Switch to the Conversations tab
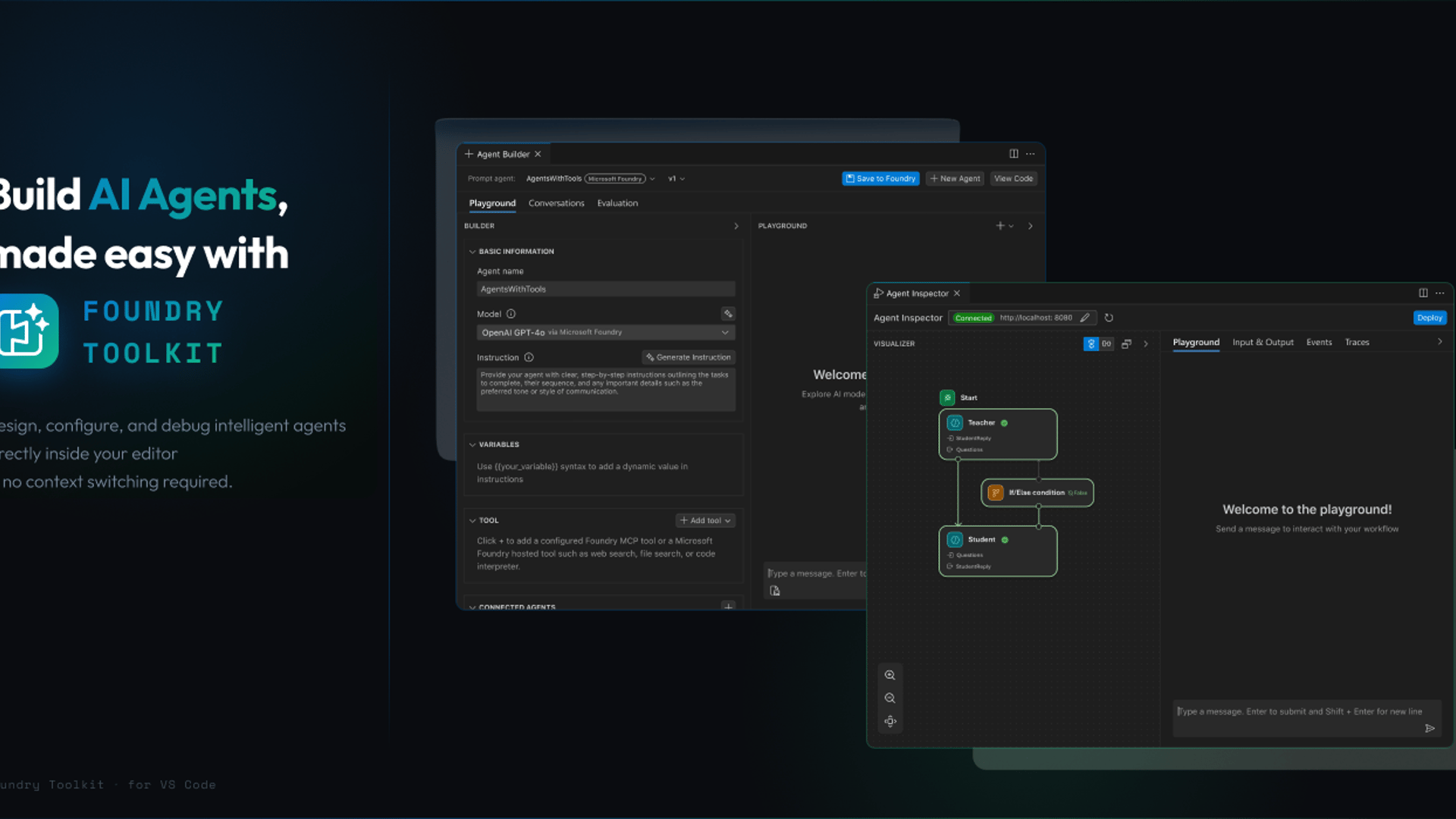 coord(556,203)
